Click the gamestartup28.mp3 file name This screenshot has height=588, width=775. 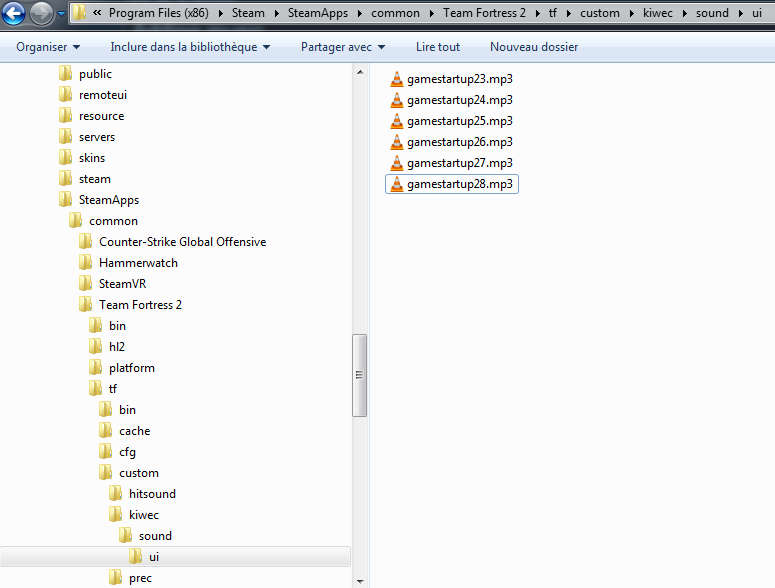coord(460,184)
